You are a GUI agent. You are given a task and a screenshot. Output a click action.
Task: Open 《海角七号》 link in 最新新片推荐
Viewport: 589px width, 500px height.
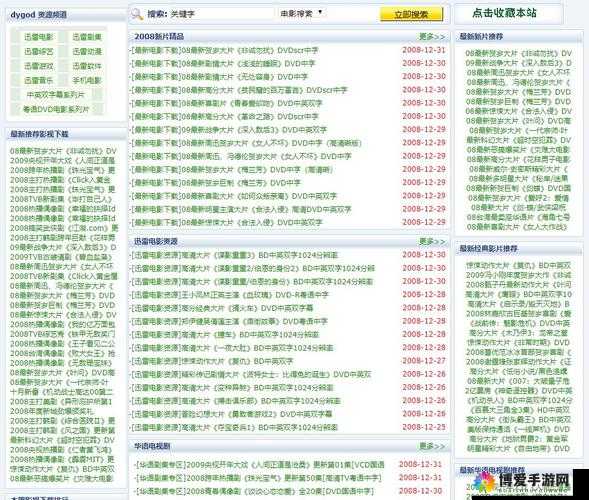click(518, 217)
